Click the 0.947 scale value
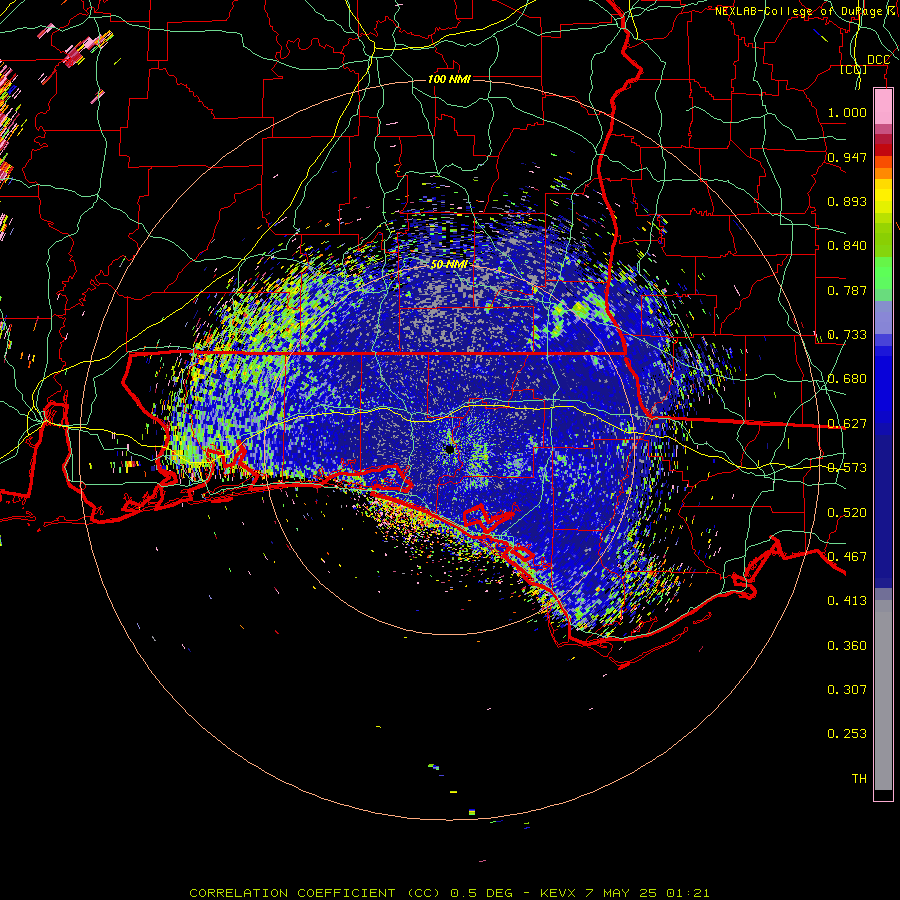Viewport: 900px width, 900px height. click(847, 157)
